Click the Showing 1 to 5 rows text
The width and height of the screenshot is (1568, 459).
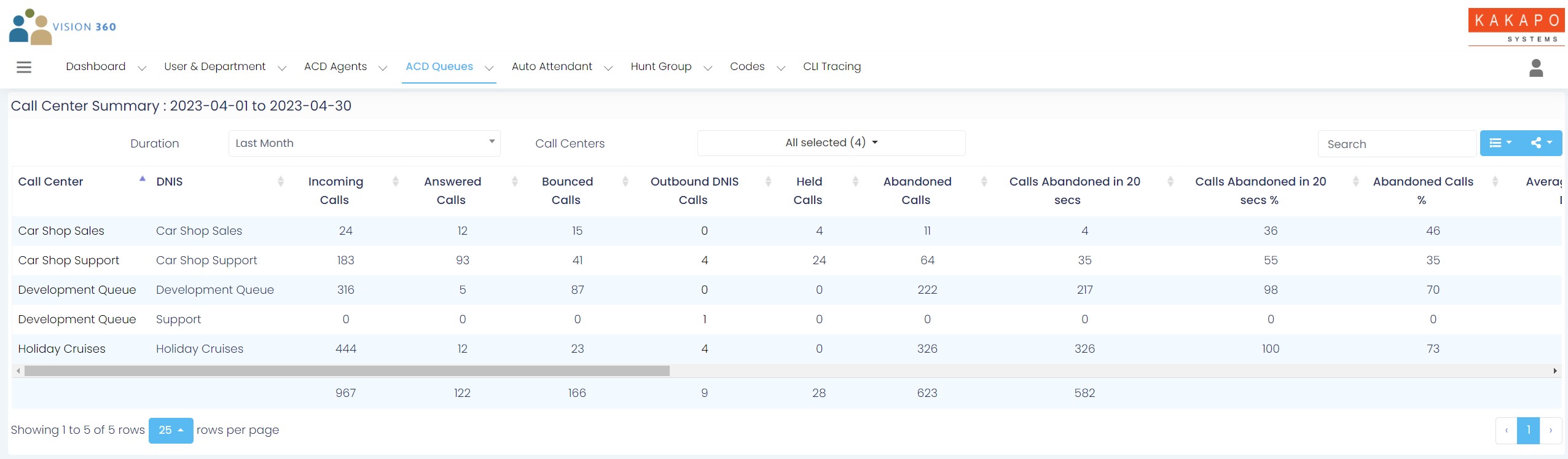[x=77, y=430]
